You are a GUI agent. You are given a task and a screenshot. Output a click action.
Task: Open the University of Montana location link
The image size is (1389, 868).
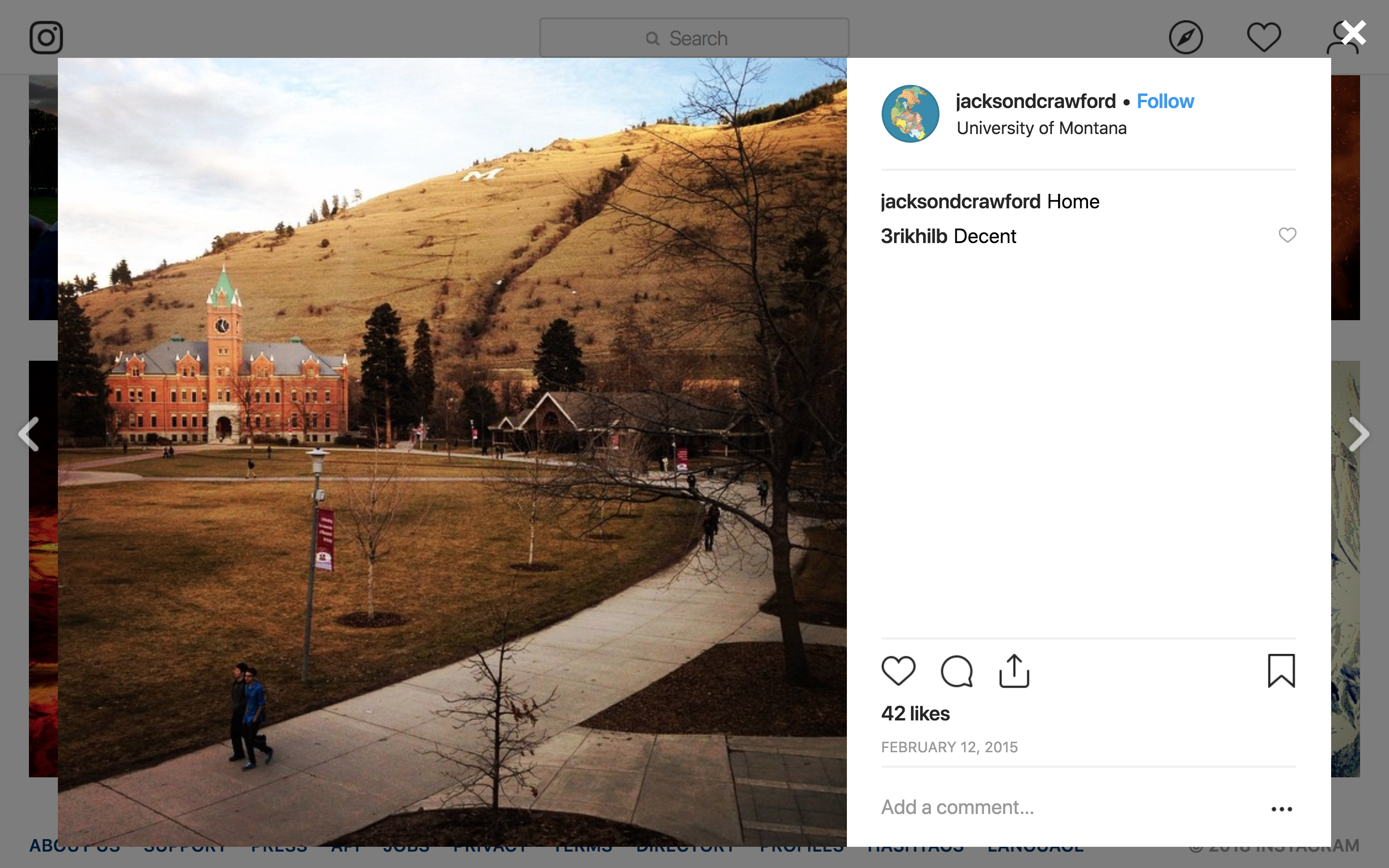pyautogui.click(x=1041, y=128)
